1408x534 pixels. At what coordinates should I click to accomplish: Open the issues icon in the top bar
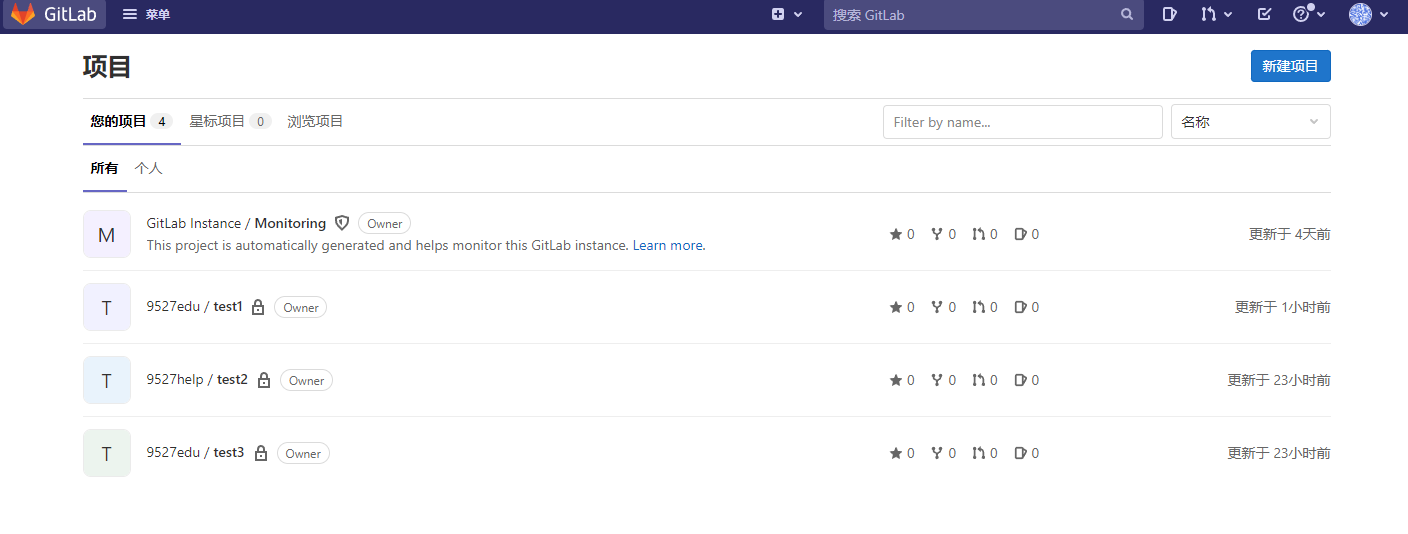(1169, 14)
